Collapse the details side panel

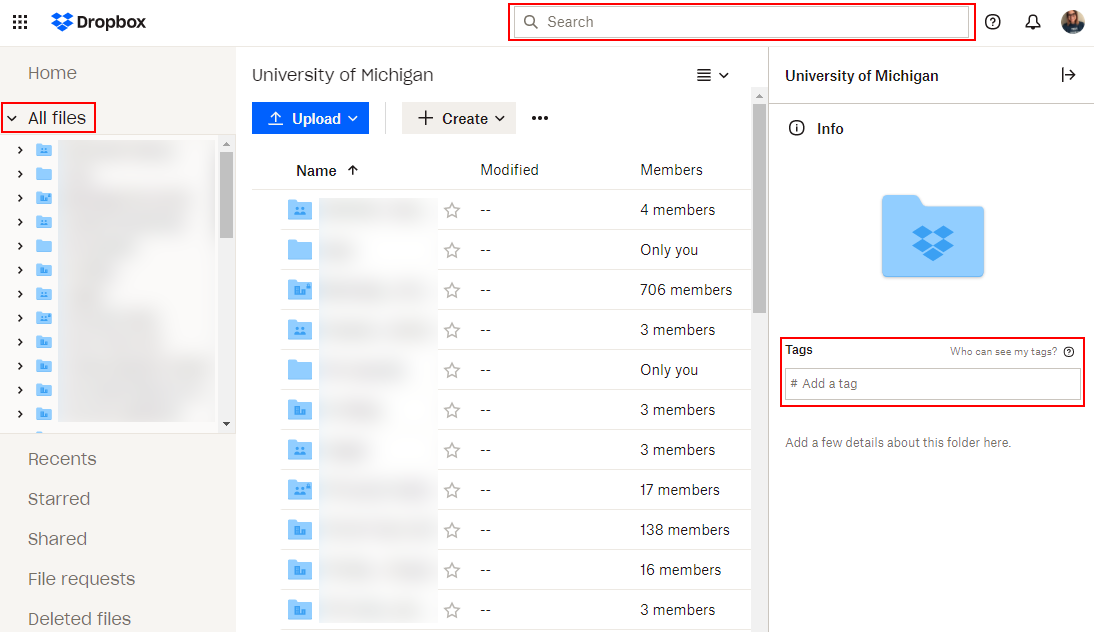pos(1068,75)
